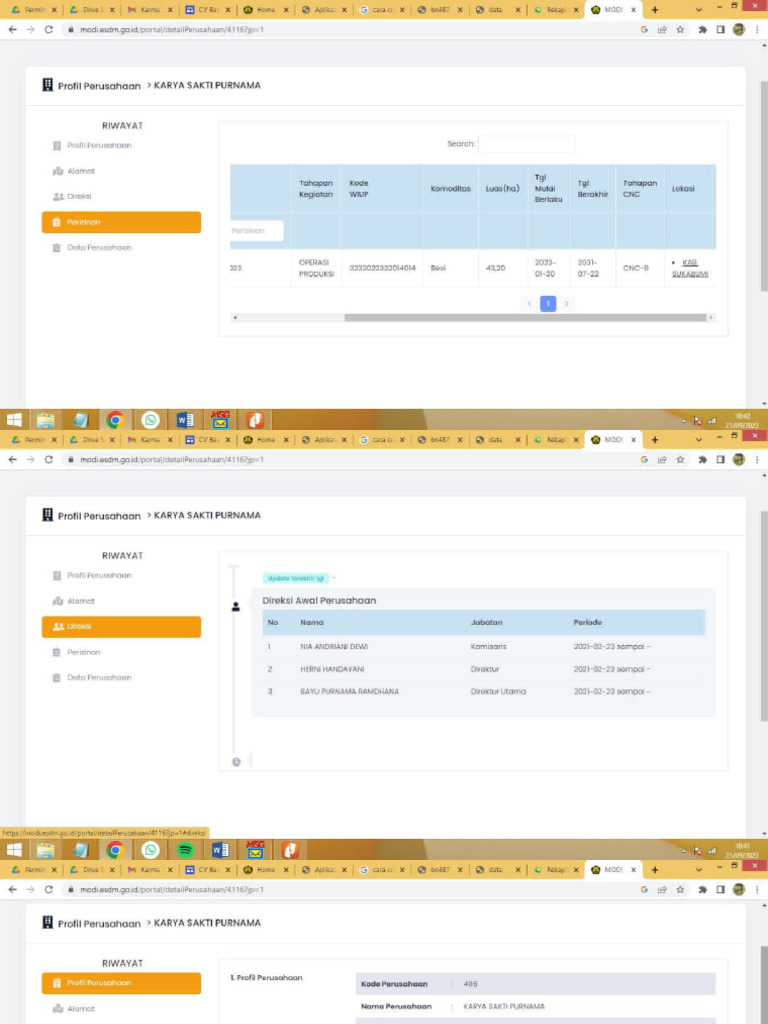Click the person icon on the Direksi timeline
Screen dimensions: 768x1024
pos(236,607)
